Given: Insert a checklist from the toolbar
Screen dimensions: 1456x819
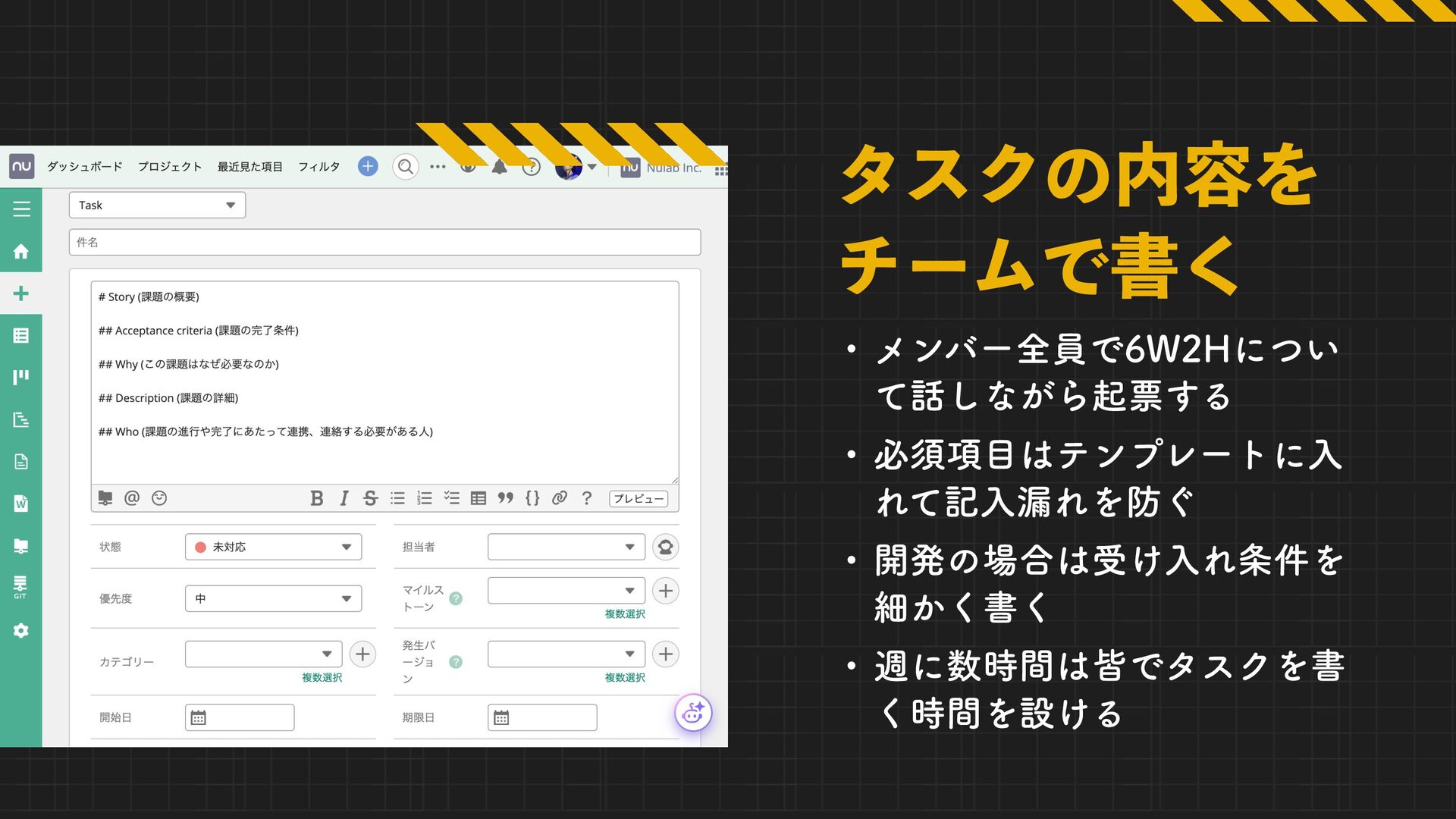Looking at the screenshot, I should click(x=451, y=498).
